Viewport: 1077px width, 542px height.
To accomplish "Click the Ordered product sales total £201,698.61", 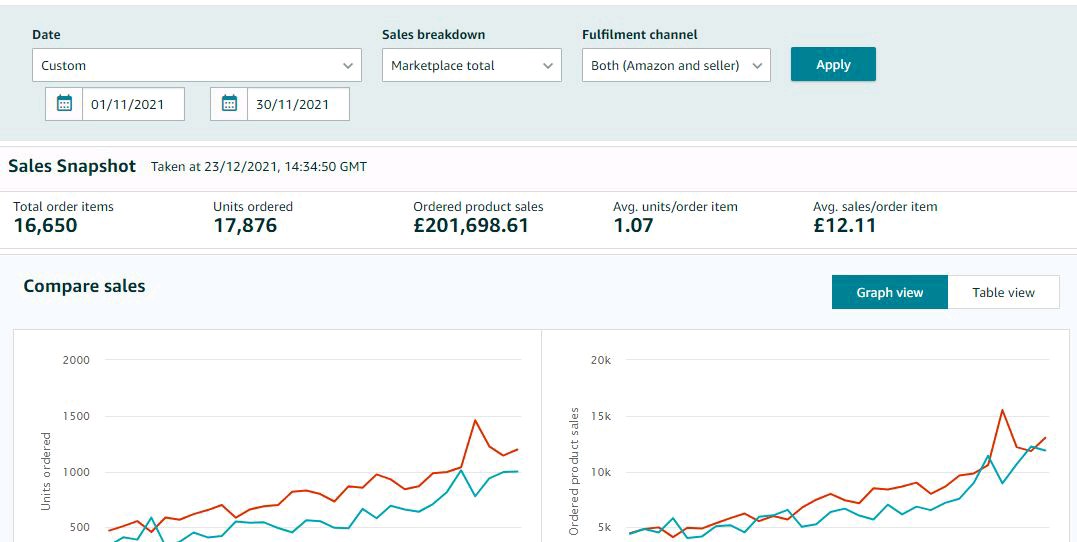I will tap(471, 225).
